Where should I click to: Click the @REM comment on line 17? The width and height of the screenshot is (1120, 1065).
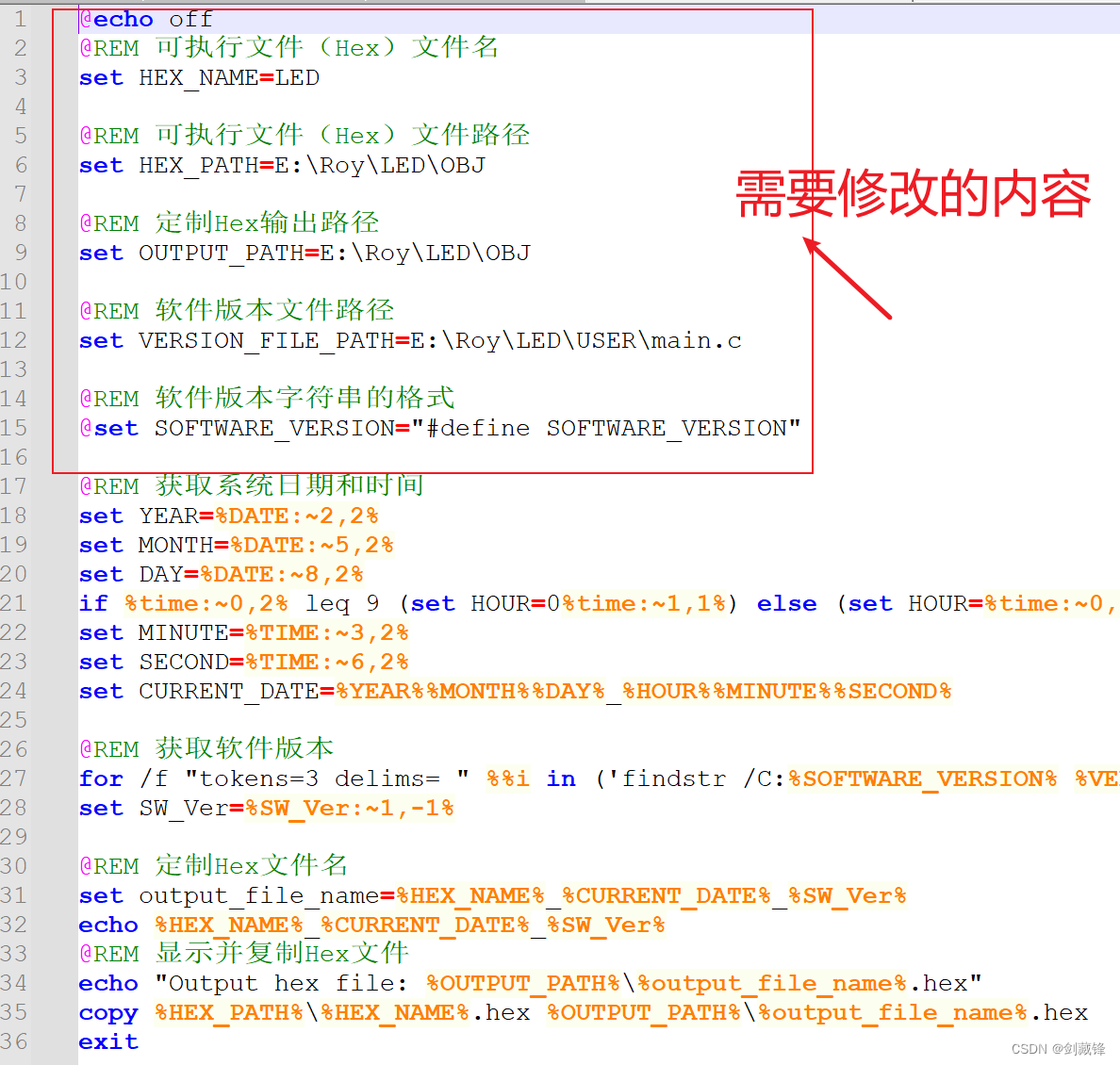pyautogui.click(x=252, y=485)
